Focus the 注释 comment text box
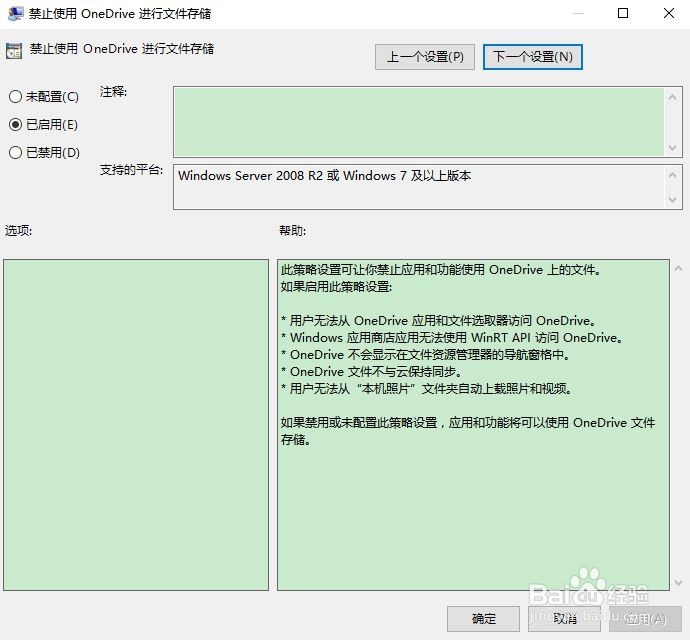The height and width of the screenshot is (640, 690). tap(418, 122)
